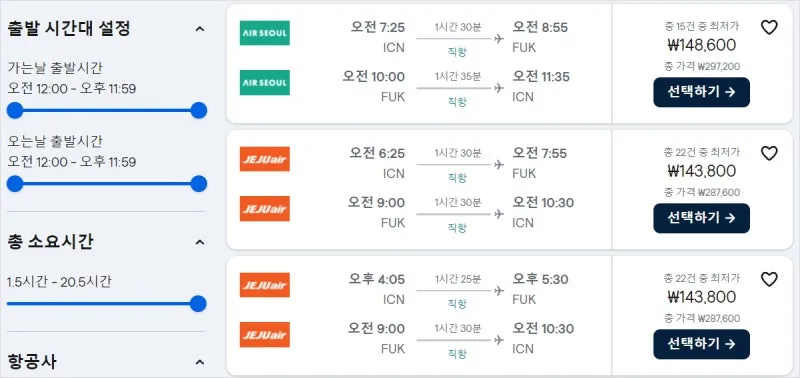This screenshot has width=800, height=378.
Task: Click 선택하기 for the Jeju Air 6:25 AM itinerary
Action: 702,218
